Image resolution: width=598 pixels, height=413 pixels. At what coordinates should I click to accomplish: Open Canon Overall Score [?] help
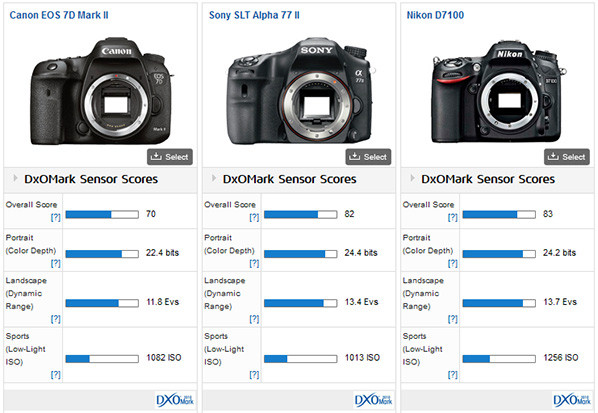[x=56, y=217]
